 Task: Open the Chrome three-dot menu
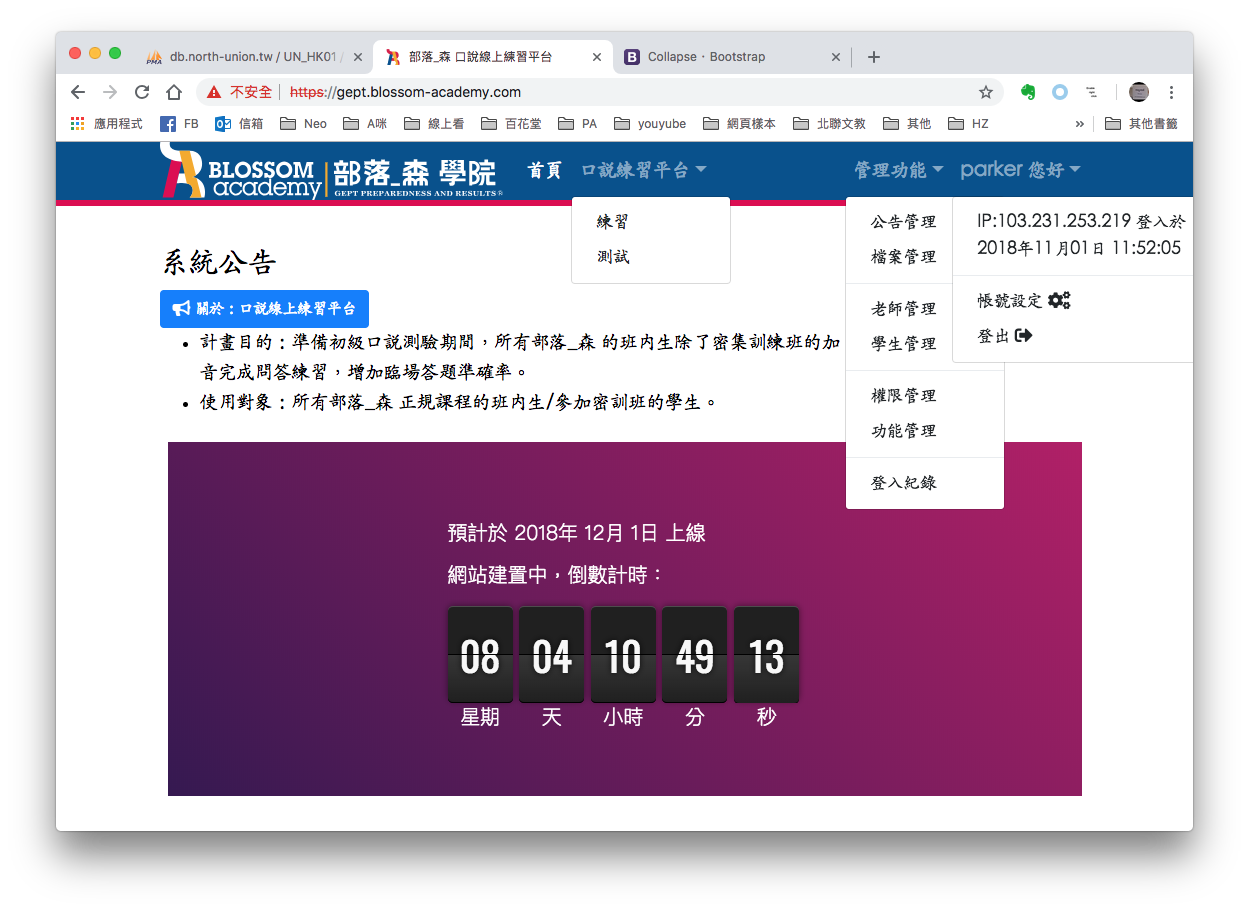tap(1171, 92)
